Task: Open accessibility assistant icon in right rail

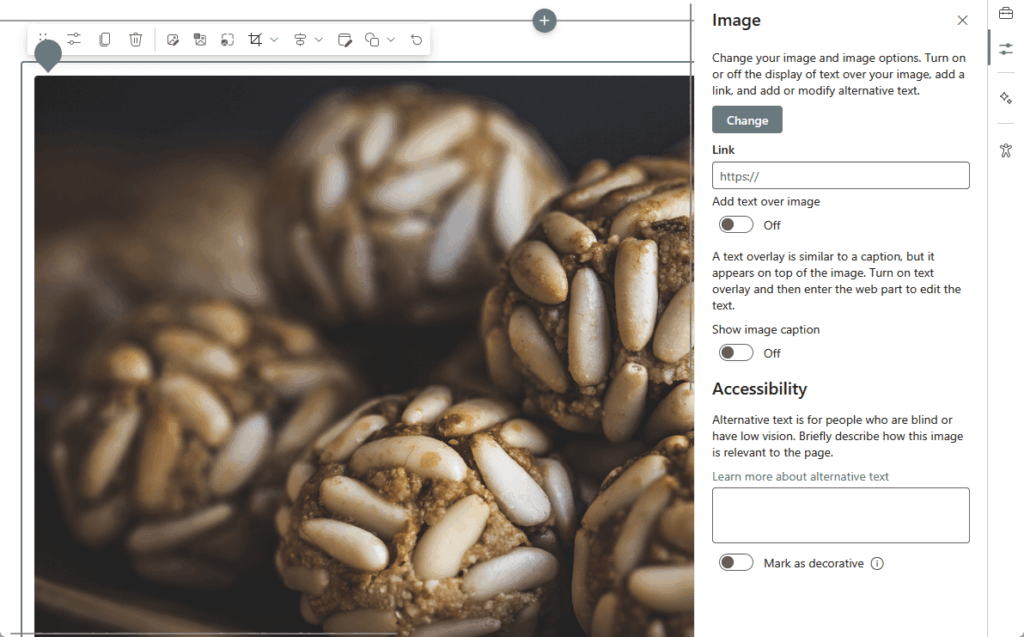Action: click(x=1006, y=150)
